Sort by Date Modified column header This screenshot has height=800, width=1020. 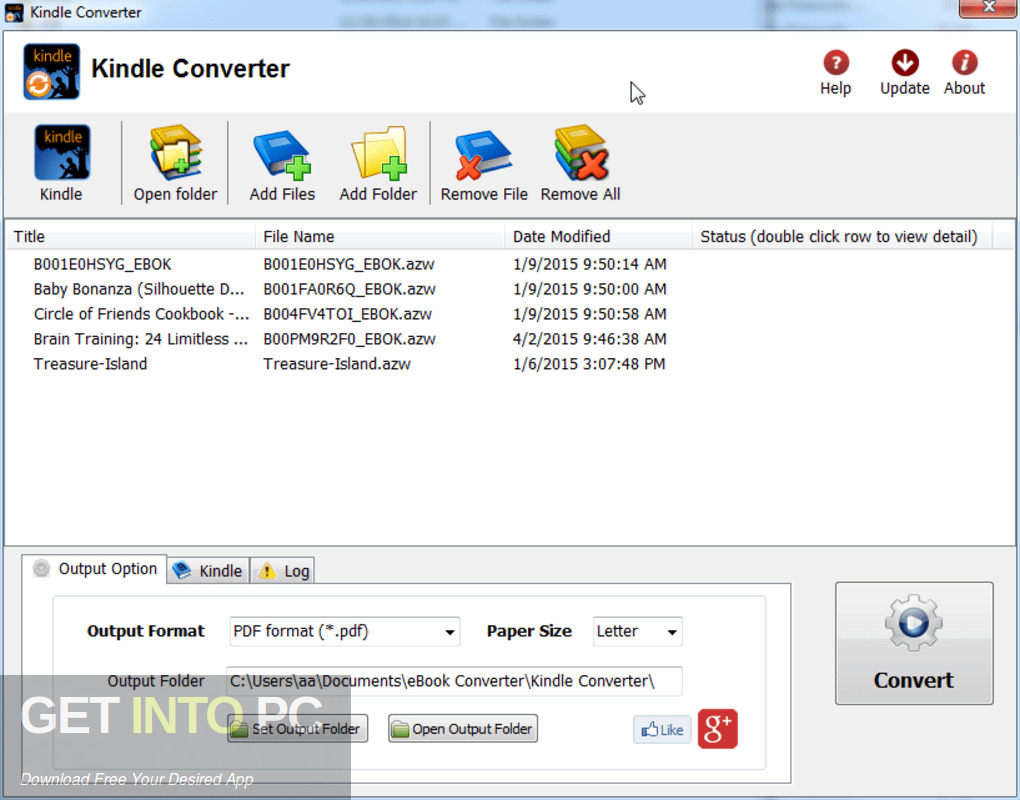[x=598, y=236]
